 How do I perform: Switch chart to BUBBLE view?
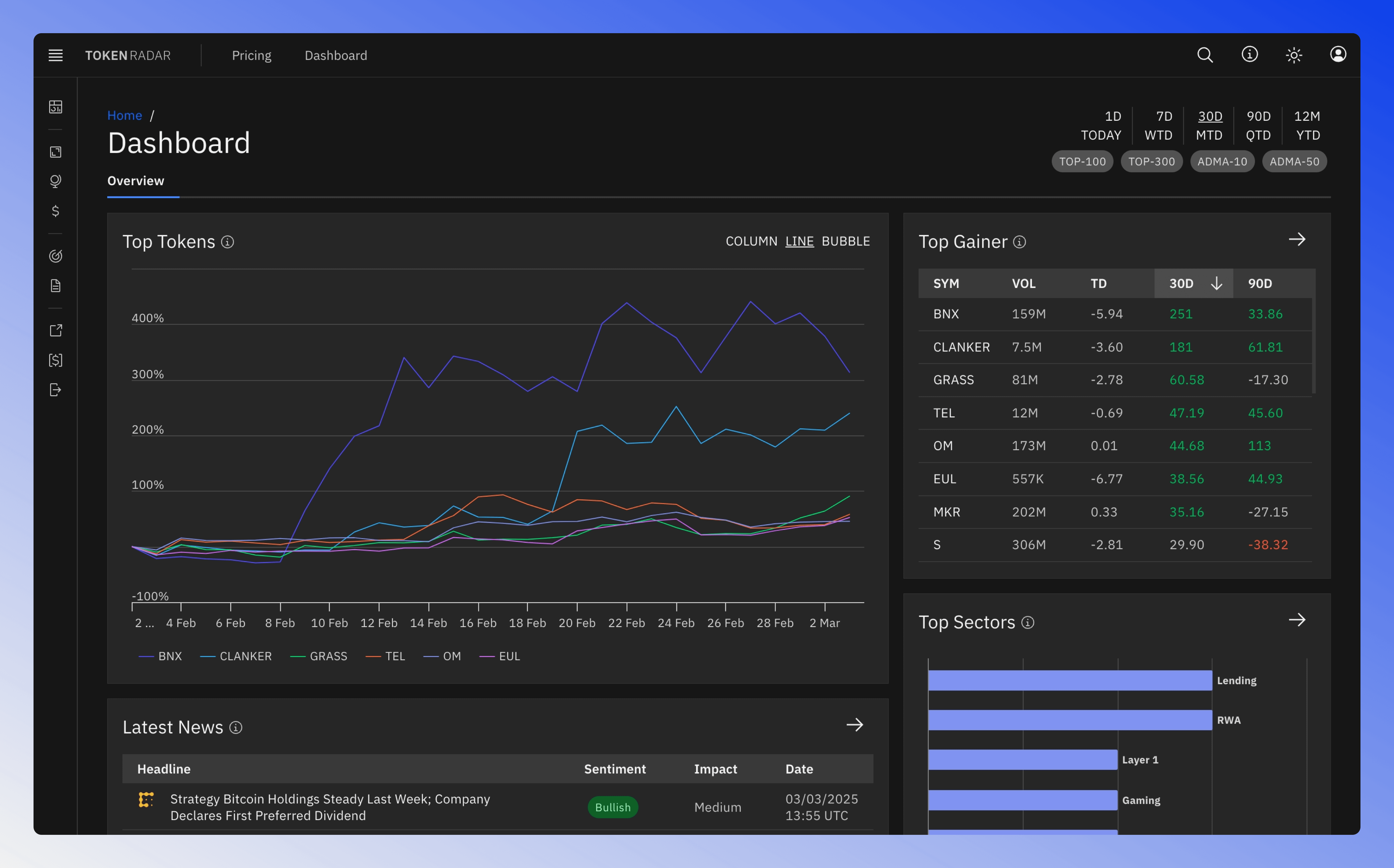tap(846, 241)
